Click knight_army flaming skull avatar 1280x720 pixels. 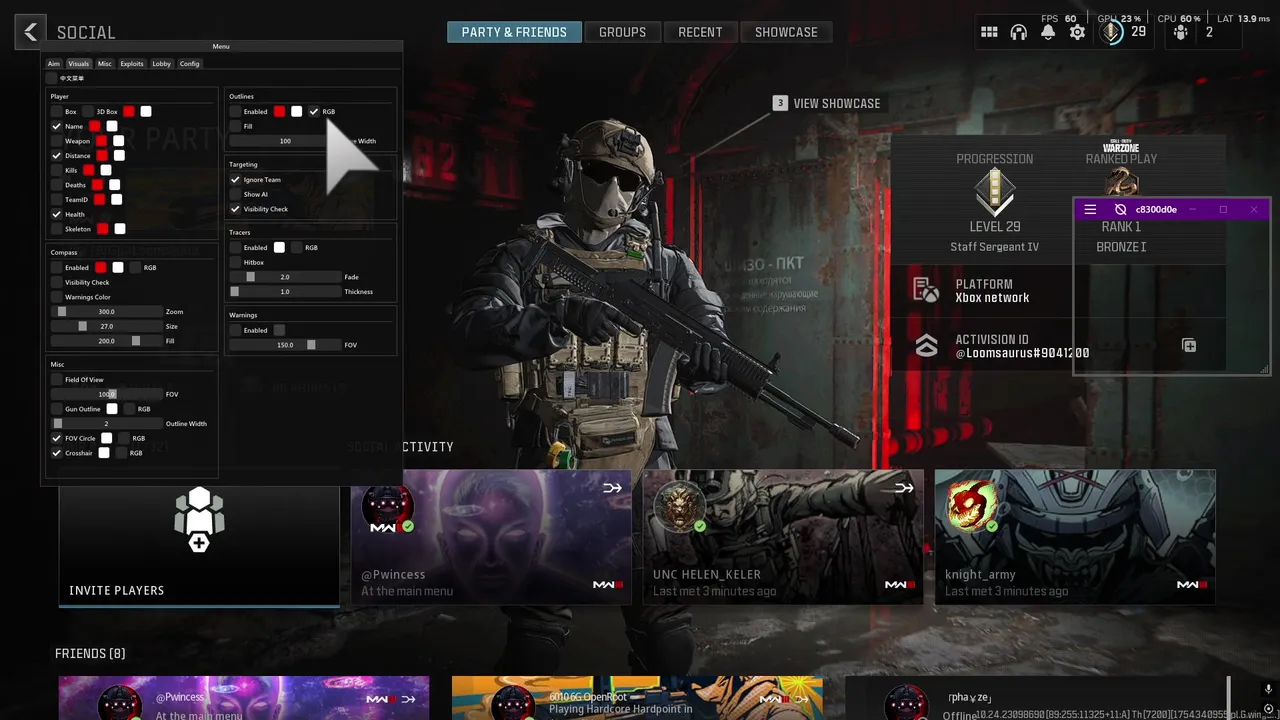[971, 507]
